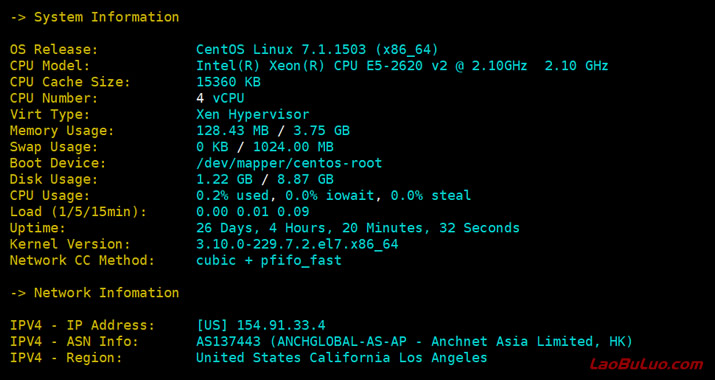The height and width of the screenshot is (380, 715).
Task: Click the value 'Xen Hypervisor'
Action: (253, 115)
